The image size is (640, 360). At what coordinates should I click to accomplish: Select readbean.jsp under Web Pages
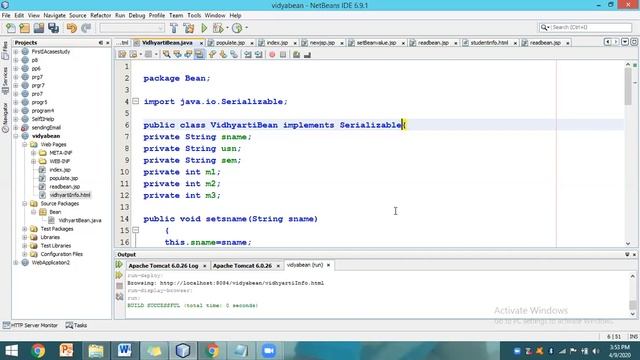pos(64,187)
